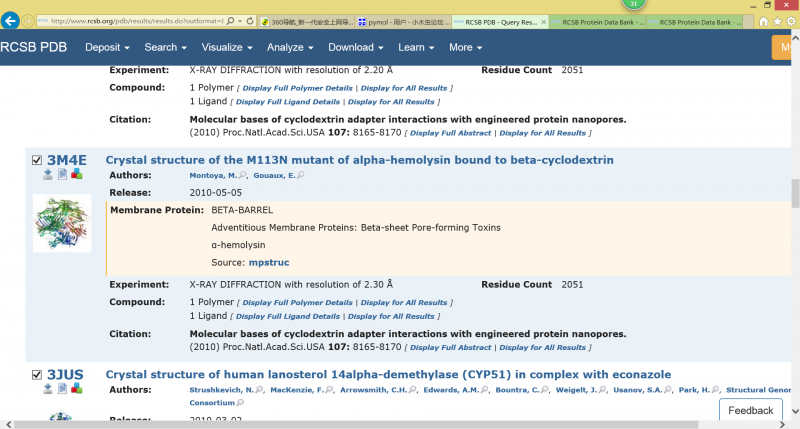Click the vertical scrollbar thumb

tap(795, 193)
